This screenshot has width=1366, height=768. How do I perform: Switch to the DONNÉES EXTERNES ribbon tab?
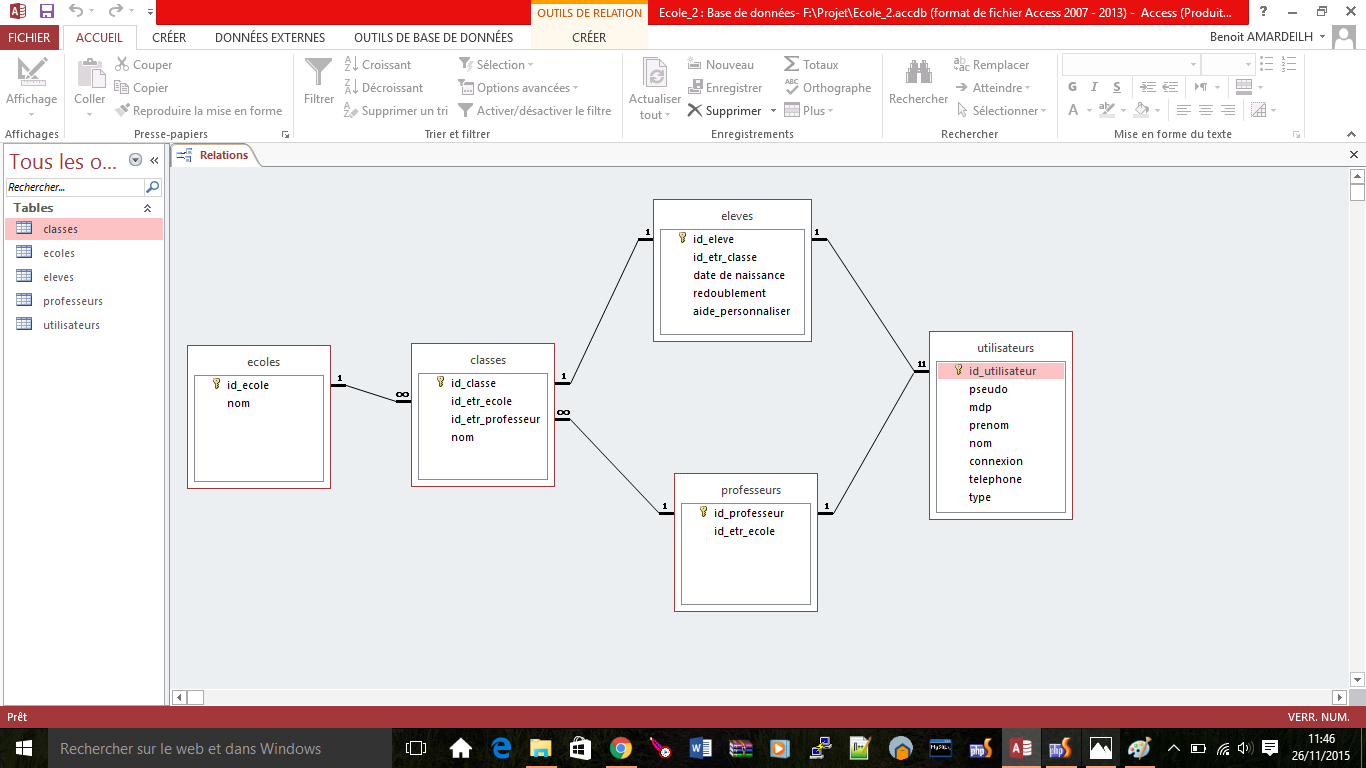point(270,38)
